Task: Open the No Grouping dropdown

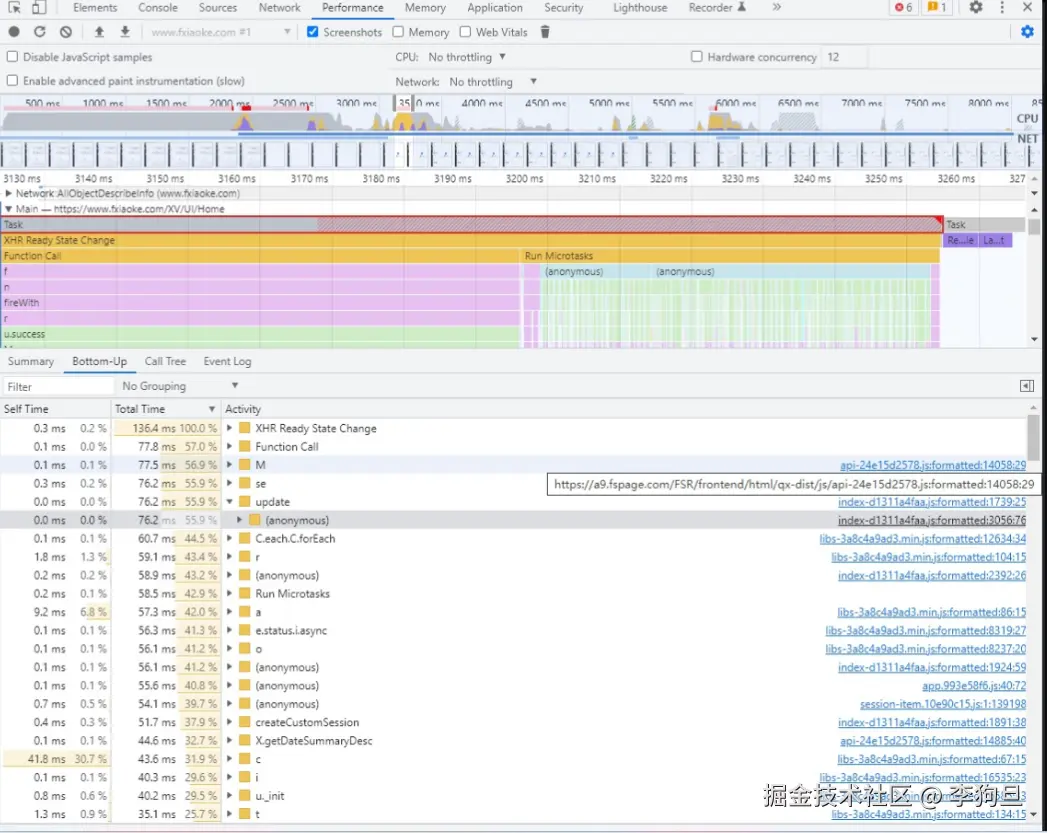Action: click(x=180, y=386)
